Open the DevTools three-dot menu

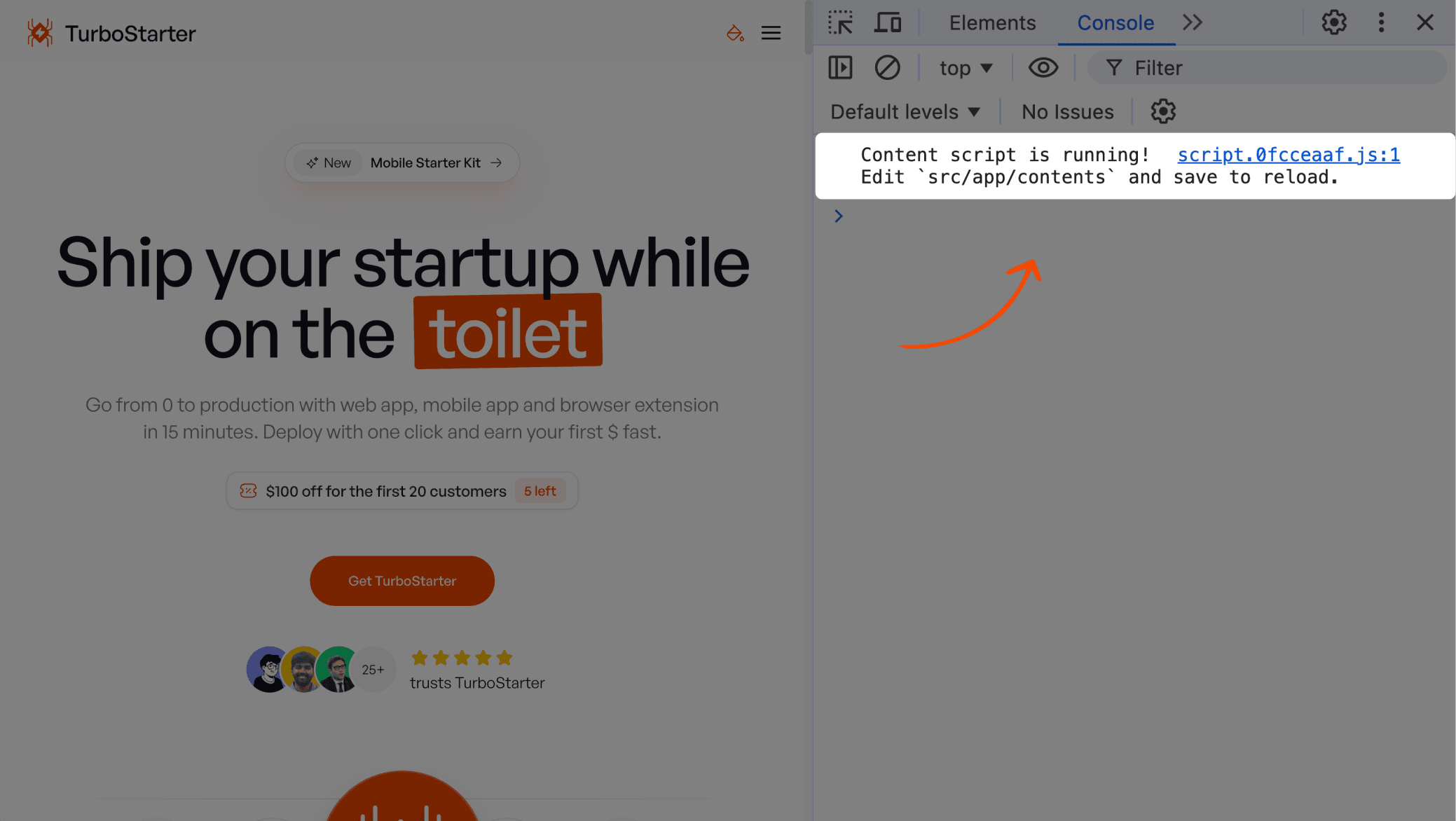[x=1381, y=22]
